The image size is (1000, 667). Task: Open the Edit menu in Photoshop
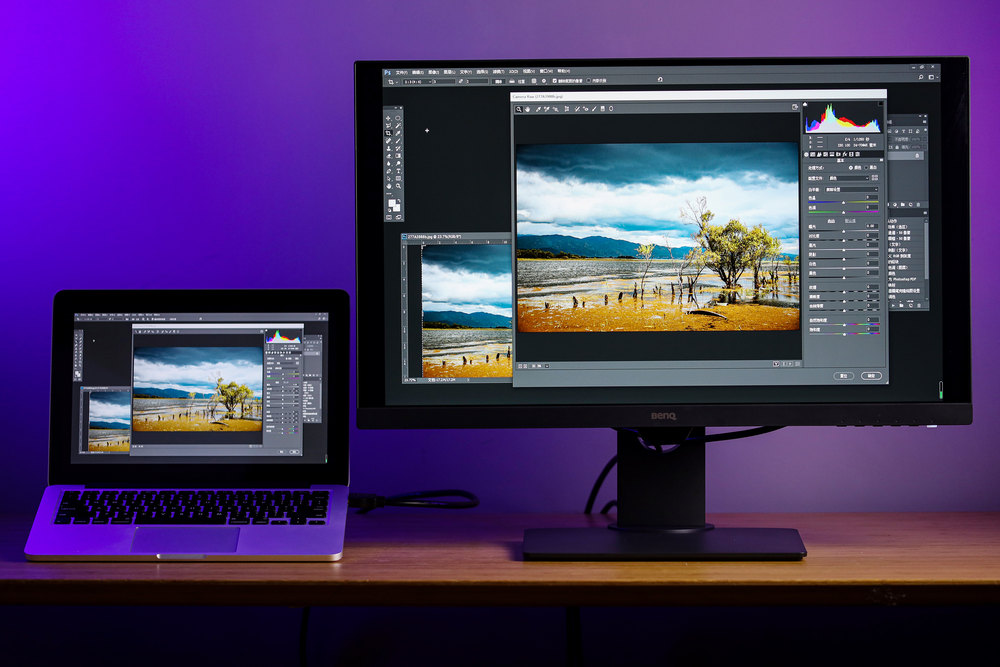click(x=418, y=72)
